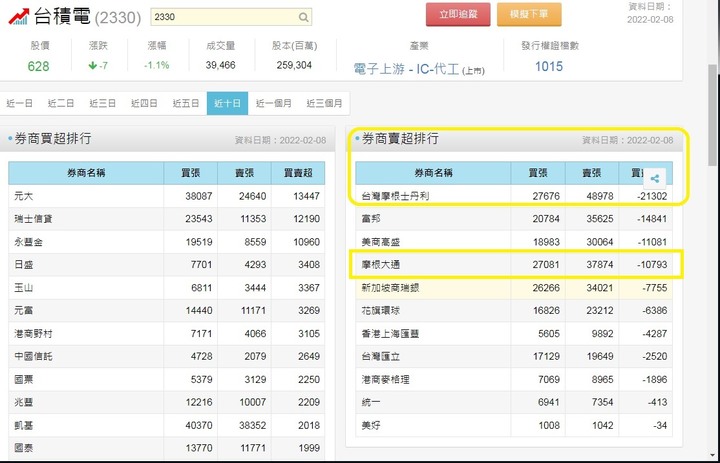Select broker 永豐金 in buy ranking
The image size is (720, 463).
coord(28,242)
